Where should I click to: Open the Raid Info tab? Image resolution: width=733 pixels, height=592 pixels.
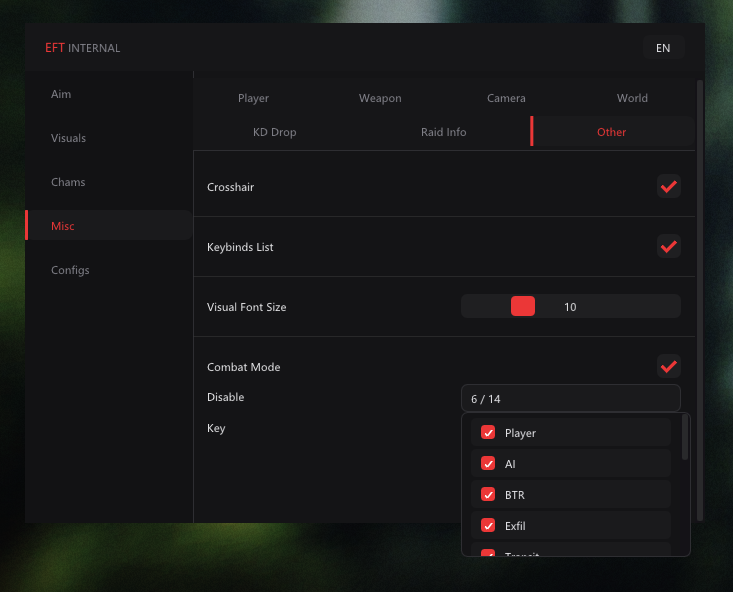(x=444, y=132)
